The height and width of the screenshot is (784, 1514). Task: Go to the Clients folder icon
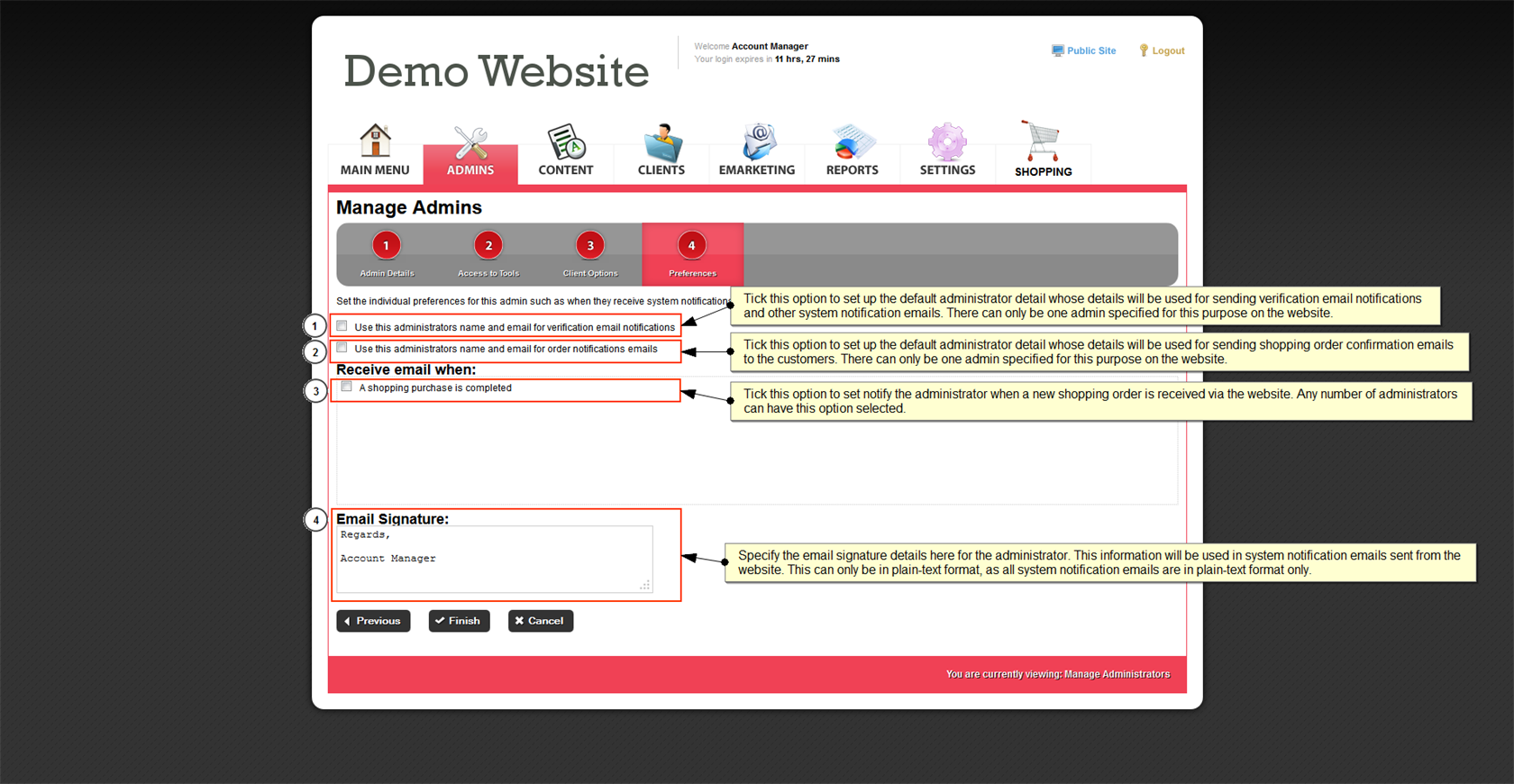point(661,142)
